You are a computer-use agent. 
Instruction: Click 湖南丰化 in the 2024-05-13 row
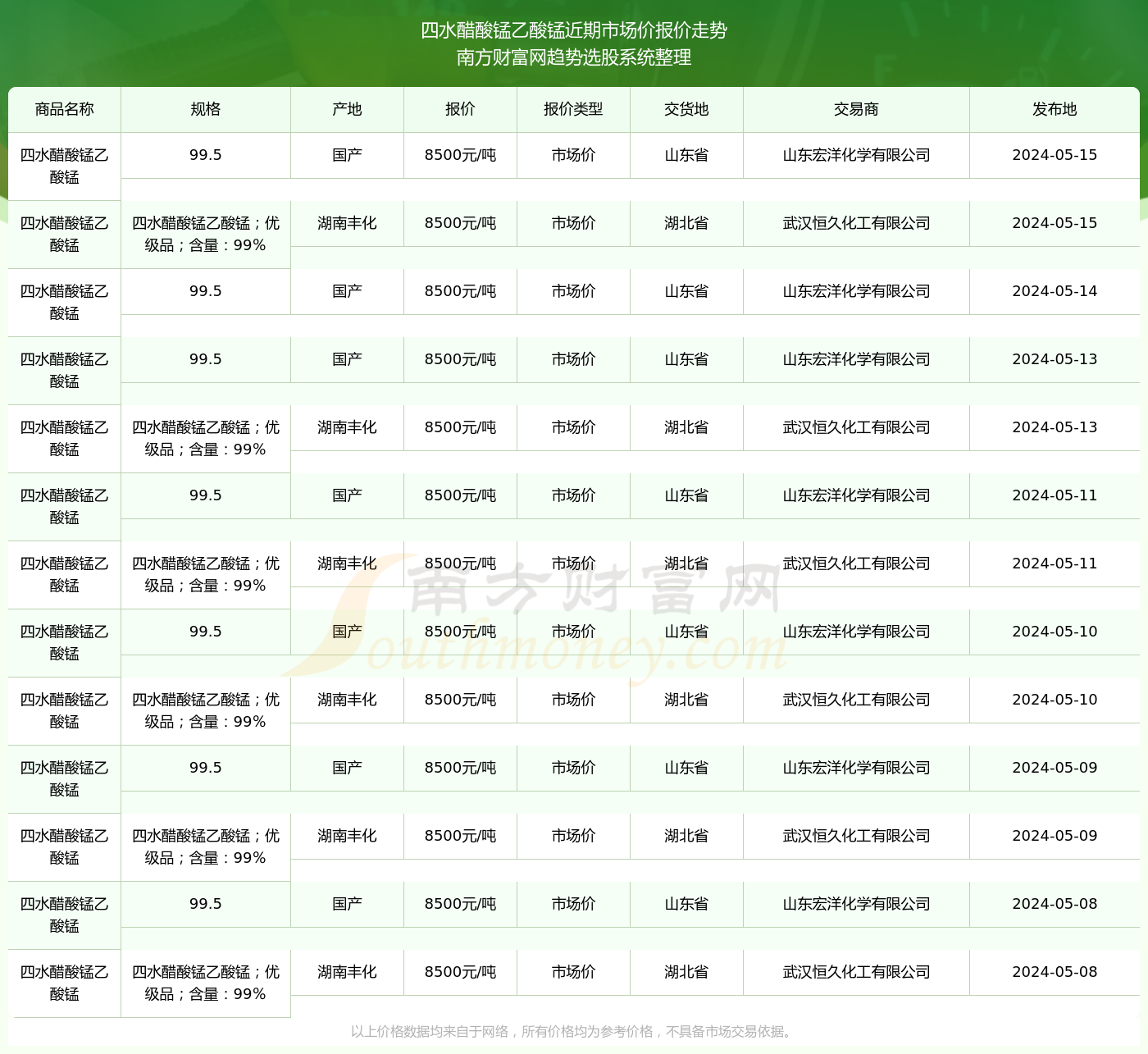coord(347,427)
